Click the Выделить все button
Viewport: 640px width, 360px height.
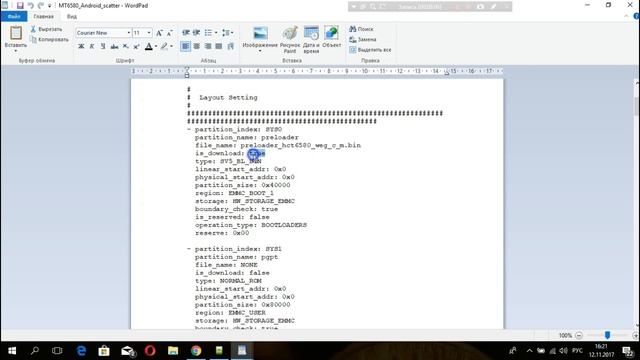pos(370,50)
